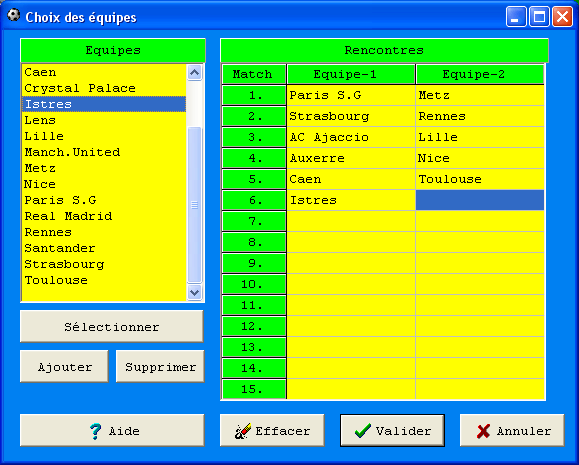Click match number 10 row header

tap(254, 284)
